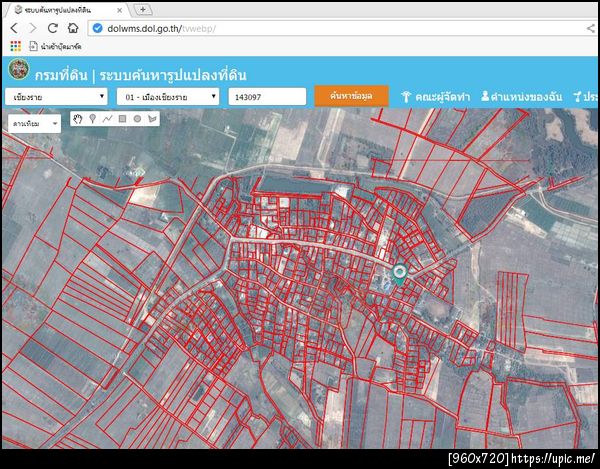Image resolution: width=600 pixels, height=469 pixels.
Task: Open the province dropdown showing เชียงราย
Action: click(56, 97)
